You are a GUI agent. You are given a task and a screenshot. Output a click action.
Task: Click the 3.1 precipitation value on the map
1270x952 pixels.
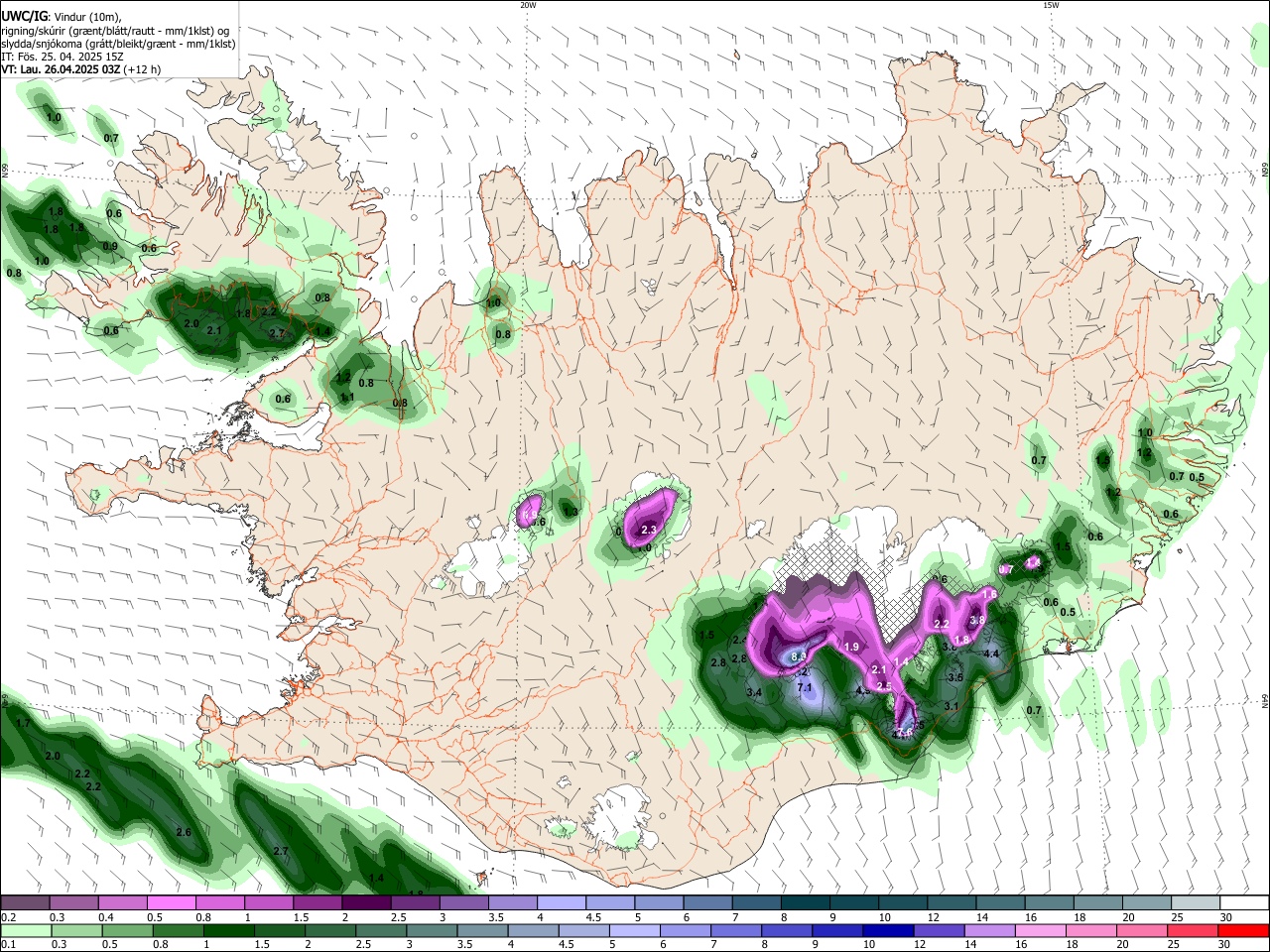(x=951, y=706)
